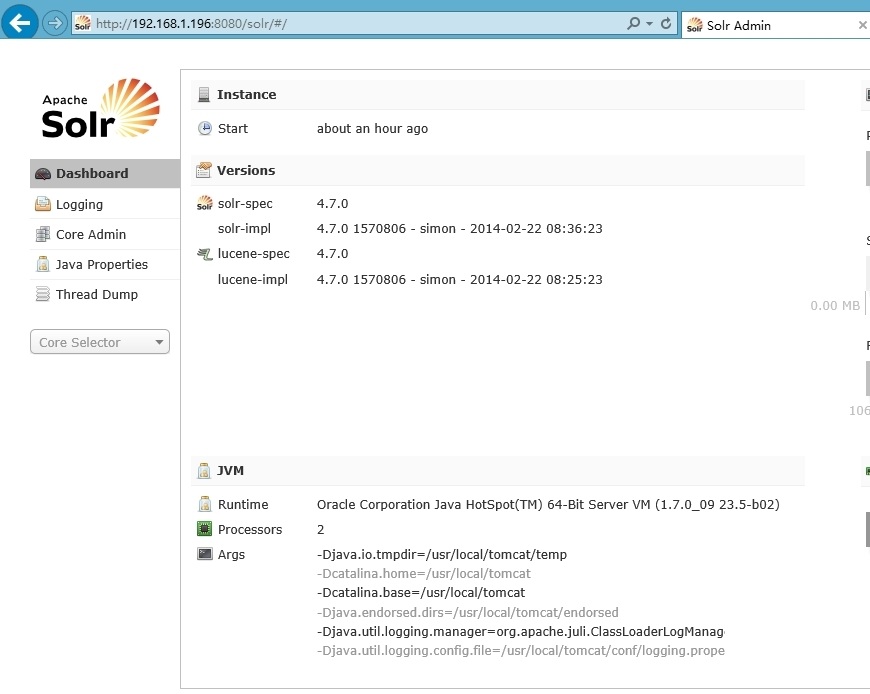Click the solr-spec version icon
This screenshot has width=870, height=694.
click(203, 203)
